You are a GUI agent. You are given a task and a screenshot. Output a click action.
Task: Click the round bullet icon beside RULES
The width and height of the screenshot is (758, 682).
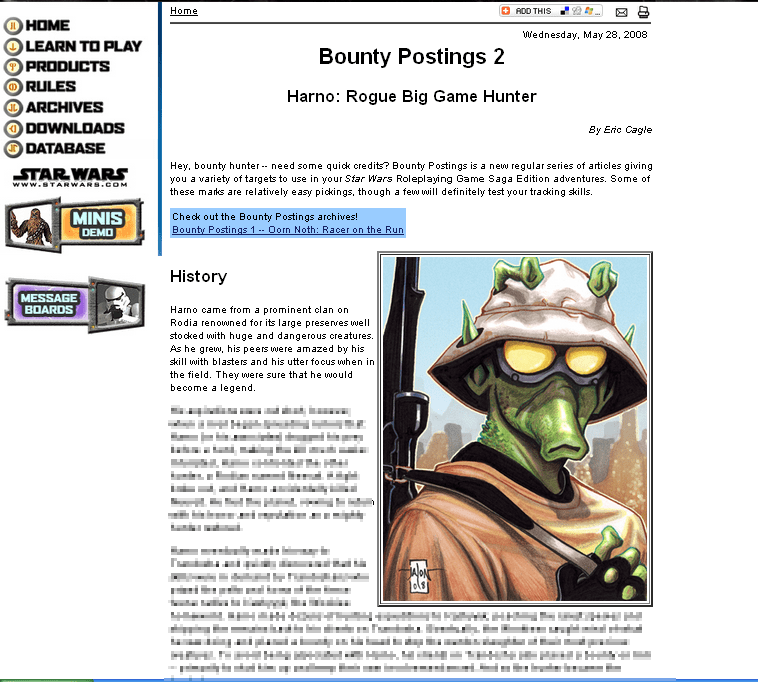(13, 87)
